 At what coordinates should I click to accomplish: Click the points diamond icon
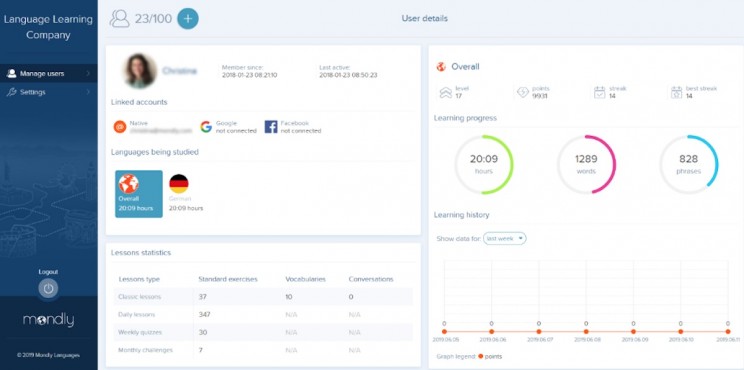point(523,92)
